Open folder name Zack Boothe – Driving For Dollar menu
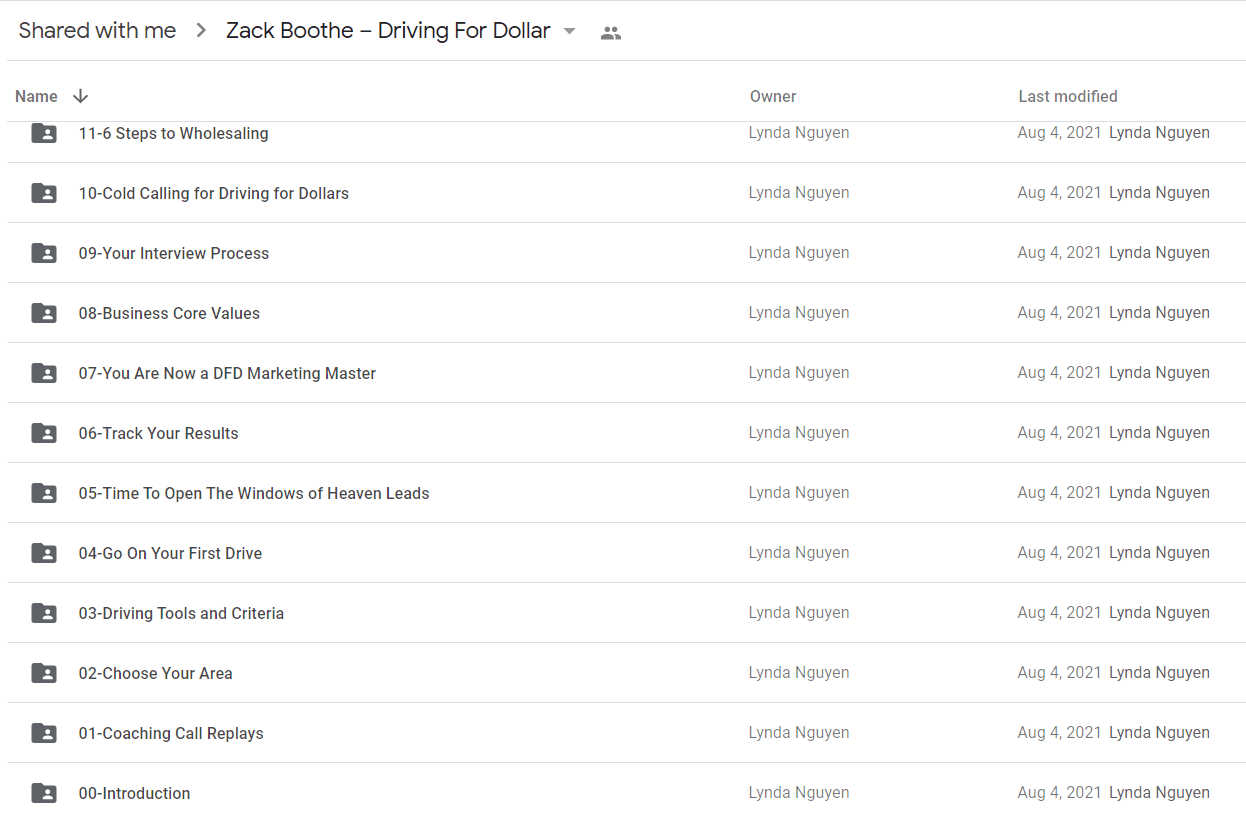The width and height of the screenshot is (1246, 816). click(x=388, y=31)
